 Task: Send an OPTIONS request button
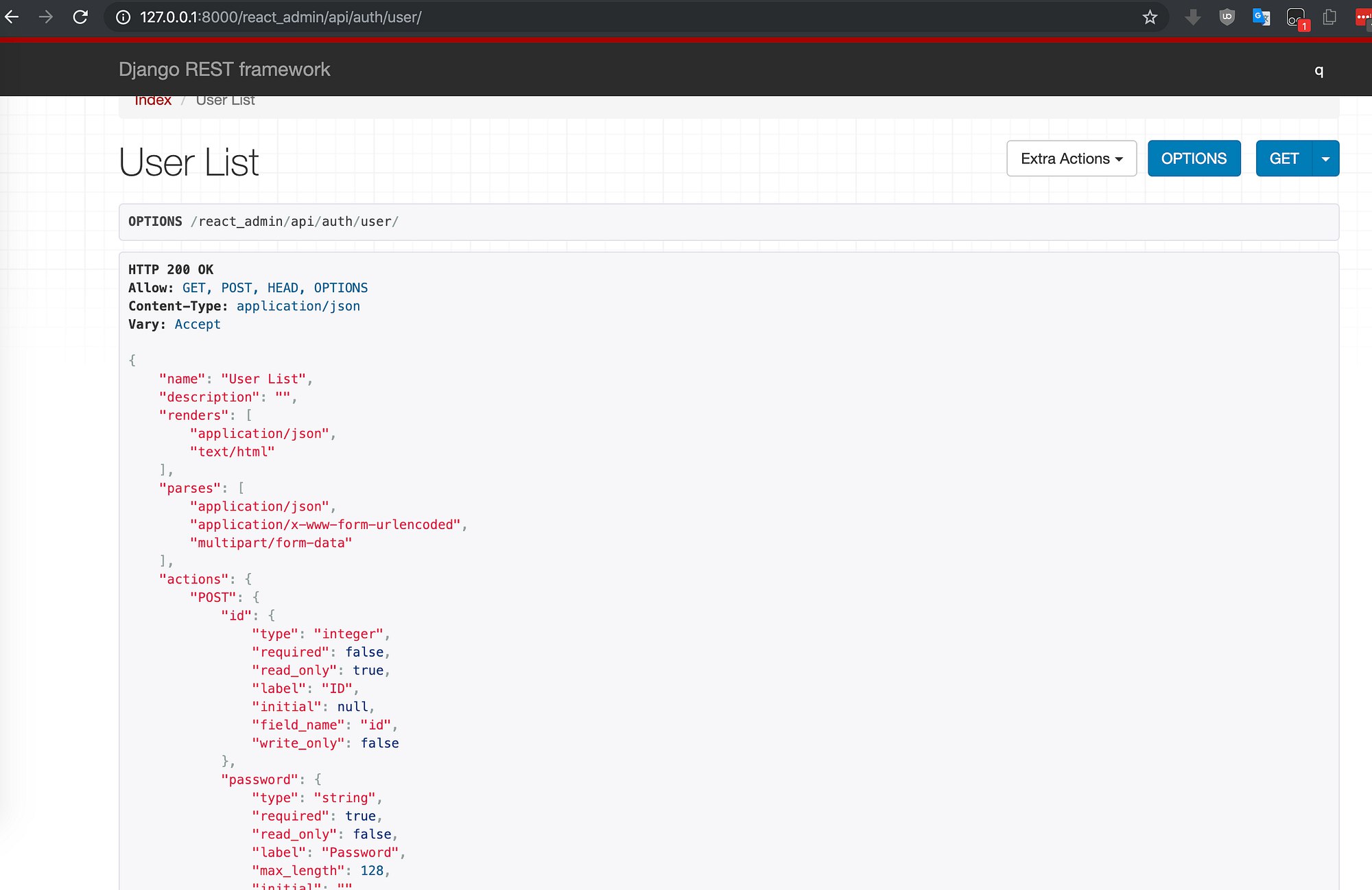point(1194,159)
